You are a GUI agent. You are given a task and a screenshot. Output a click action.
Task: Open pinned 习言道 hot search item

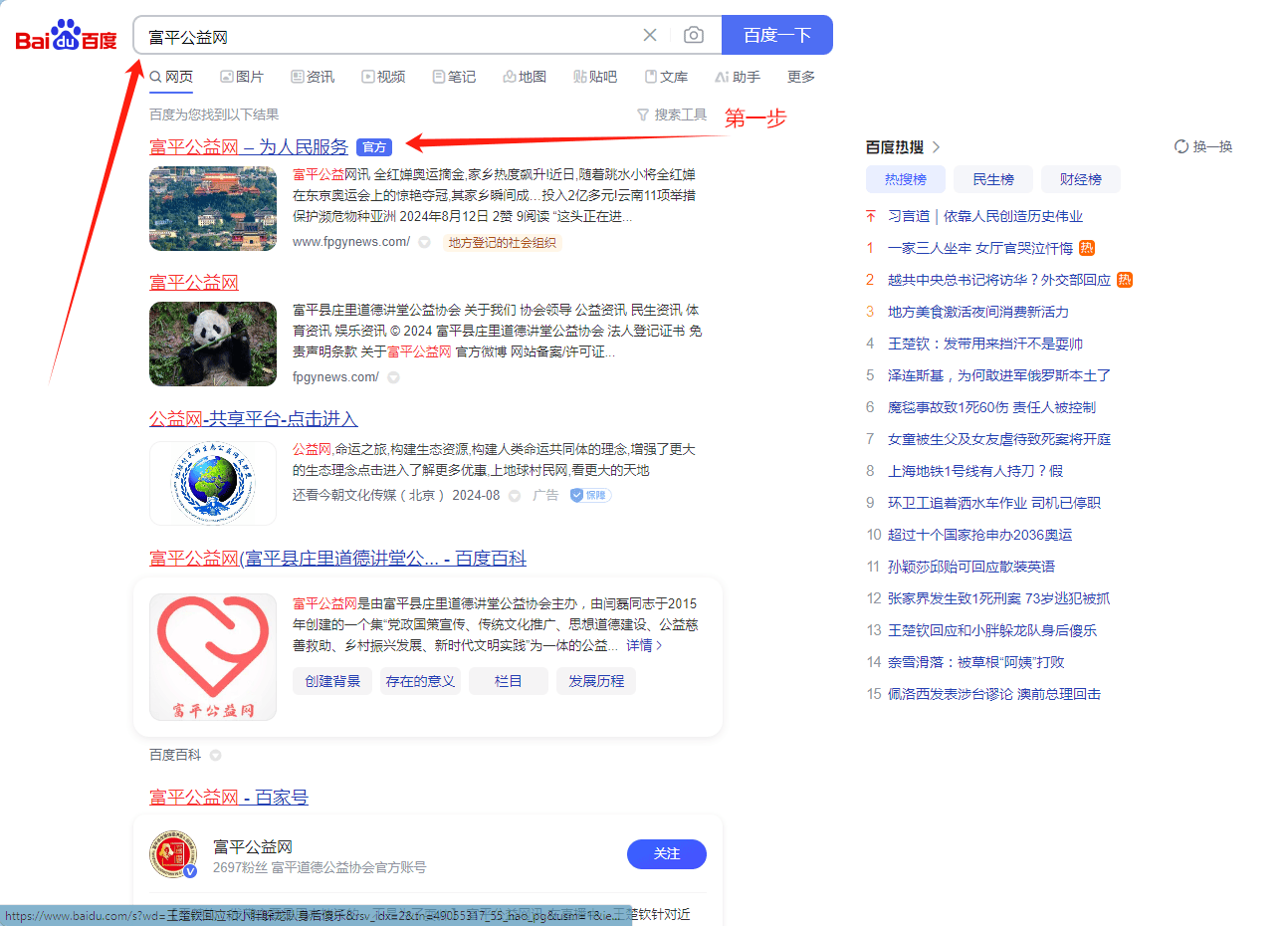coord(984,216)
